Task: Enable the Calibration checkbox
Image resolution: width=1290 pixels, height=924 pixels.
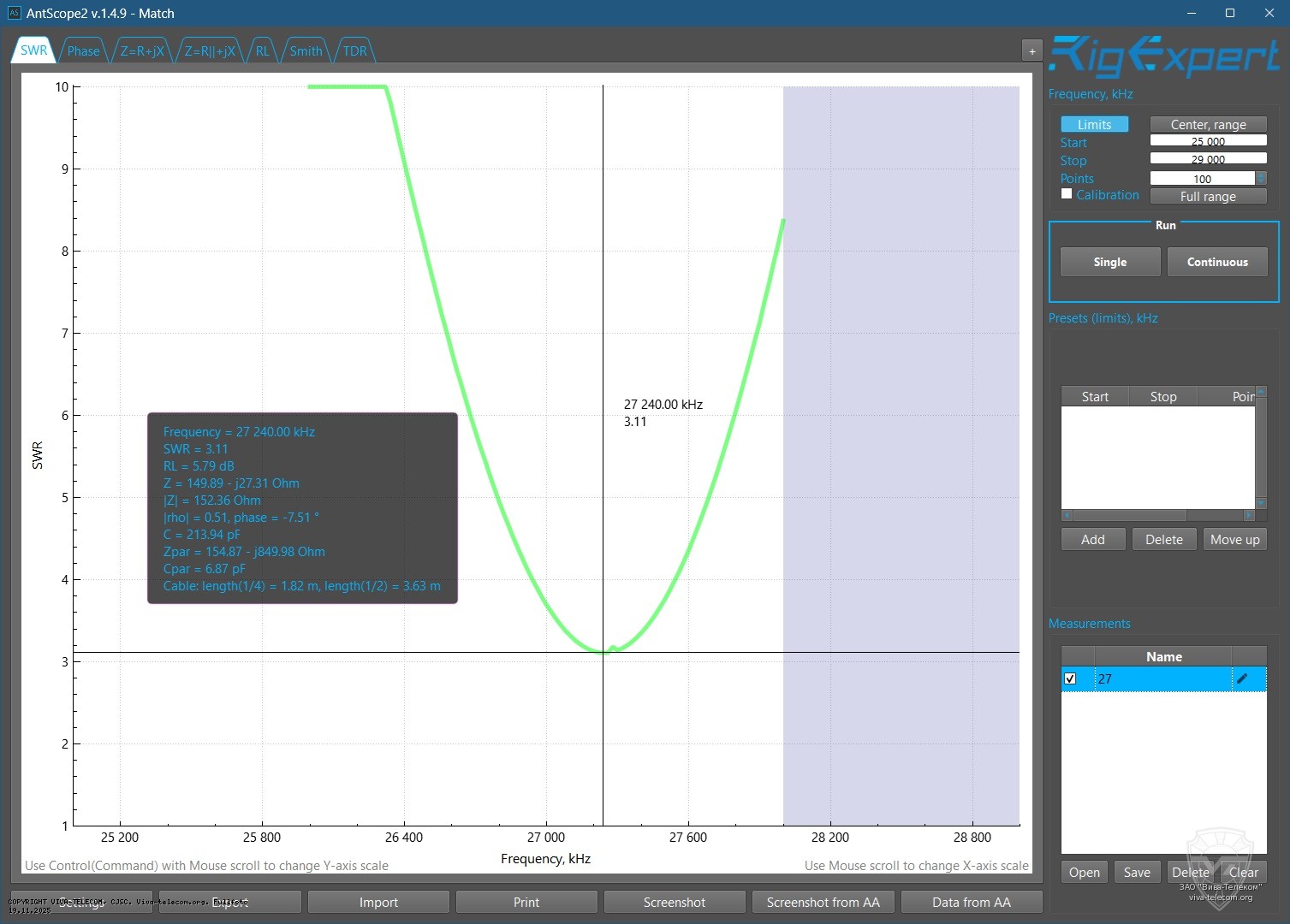Action: point(1067,193)
